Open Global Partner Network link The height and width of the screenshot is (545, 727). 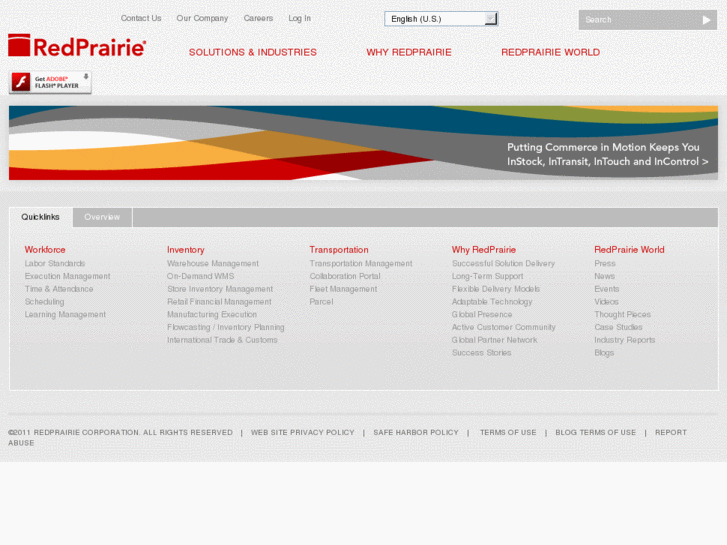[x=494, y=340]
